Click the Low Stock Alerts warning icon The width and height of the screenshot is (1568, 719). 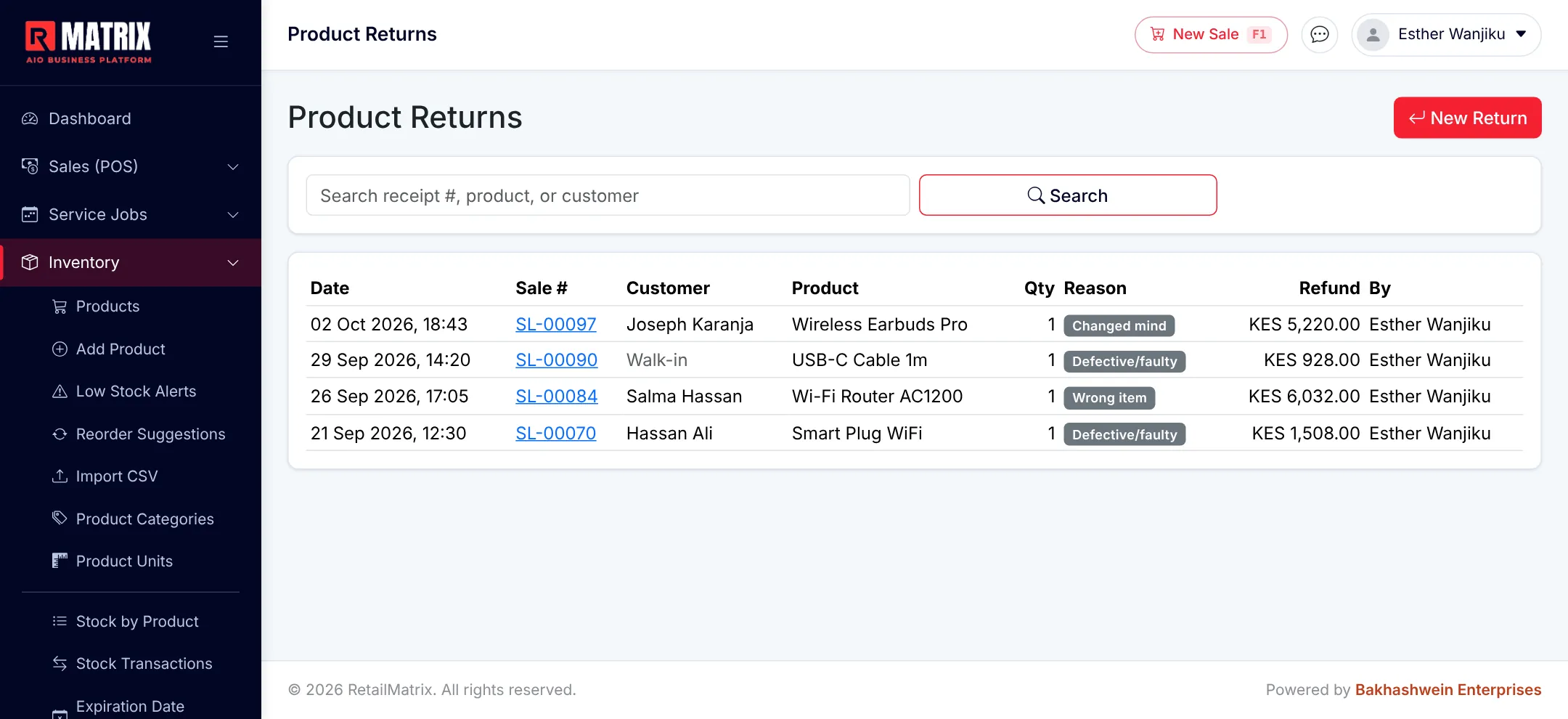[60, 391]
